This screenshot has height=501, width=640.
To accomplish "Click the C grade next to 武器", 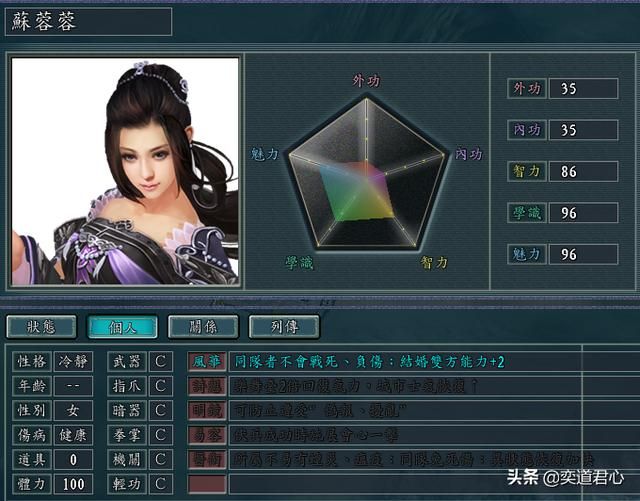I will click(x=161, y=361).
